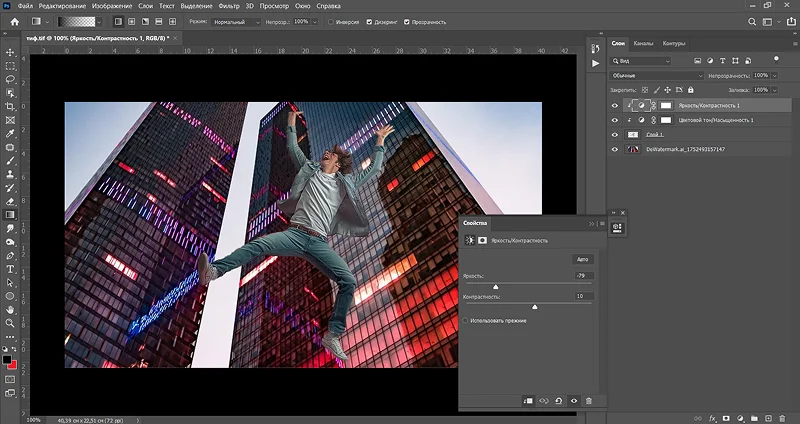Create a new group with the folder icon
Image resolution: width=800 pixels, height=424 pixels.
754,419
